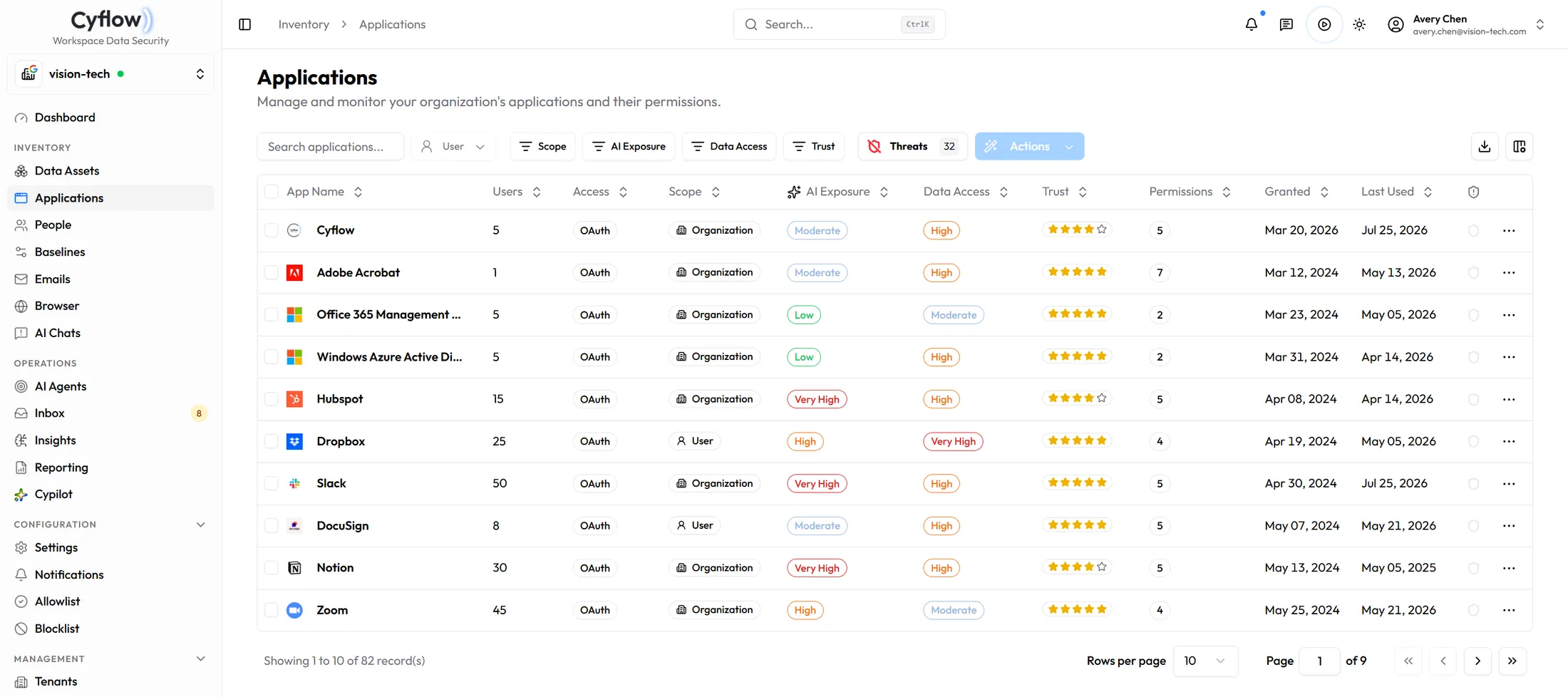Filter by Trust

point(813,146)
